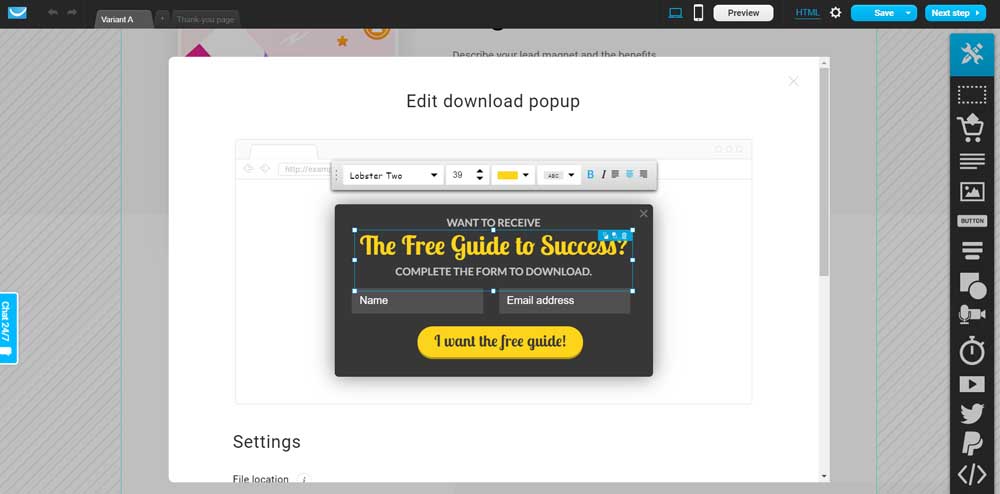Image resolution: width=1000 pixels, height=494 pixels.
Task: Proceed with the Next step button
Action: tap(955, 13)
